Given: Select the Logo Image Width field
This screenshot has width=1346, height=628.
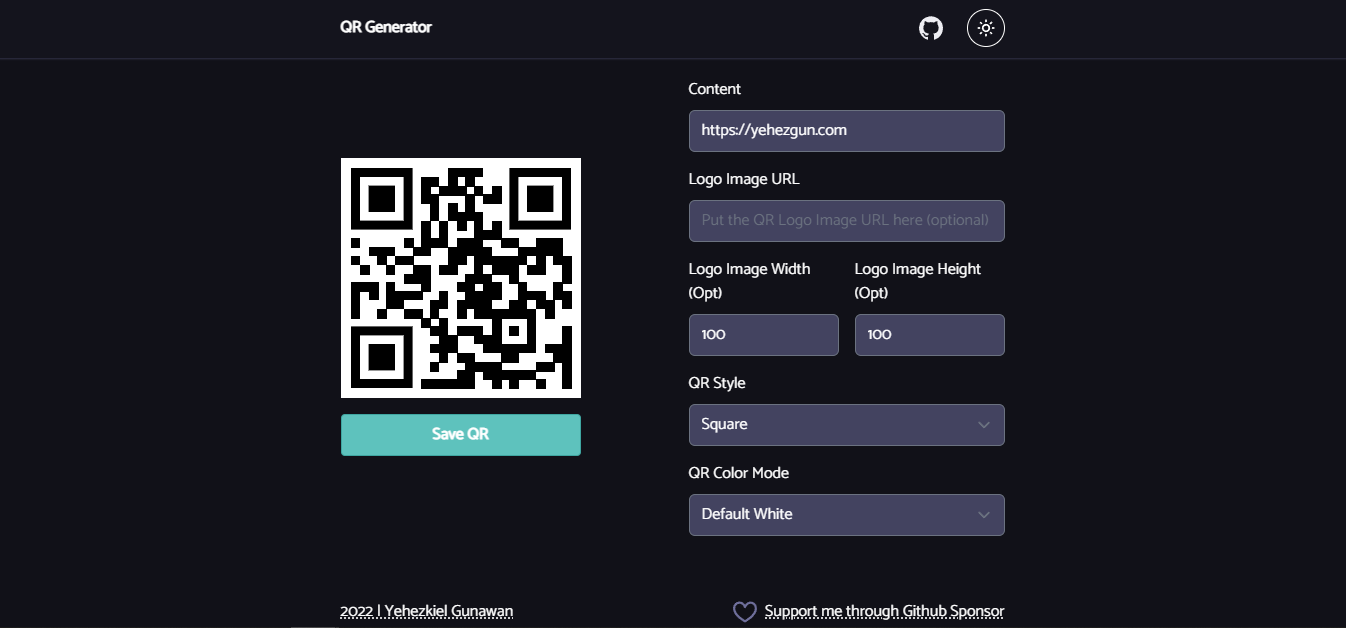Looking at the screenshot, I should click(764, 335).
